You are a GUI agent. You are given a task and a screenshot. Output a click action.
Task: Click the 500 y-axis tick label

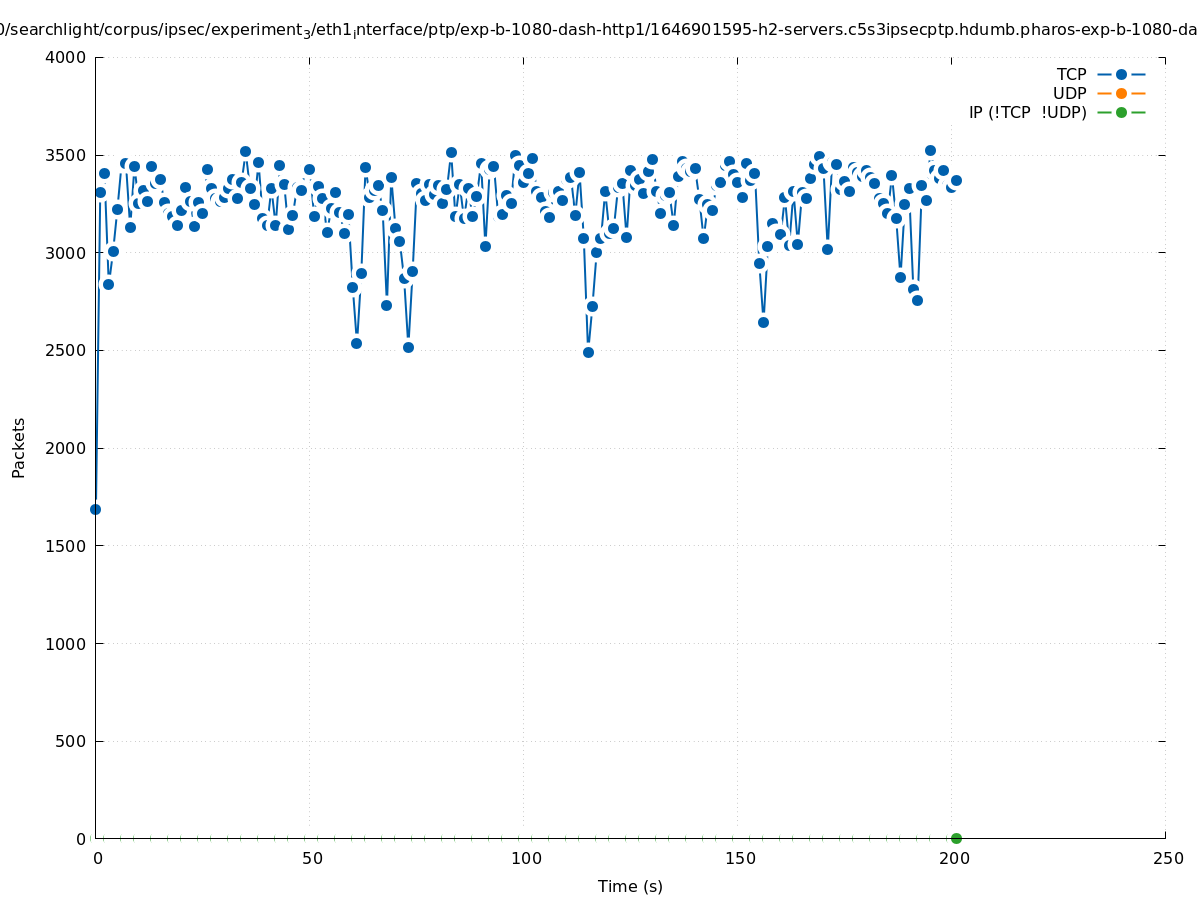[x=71, y=741]
